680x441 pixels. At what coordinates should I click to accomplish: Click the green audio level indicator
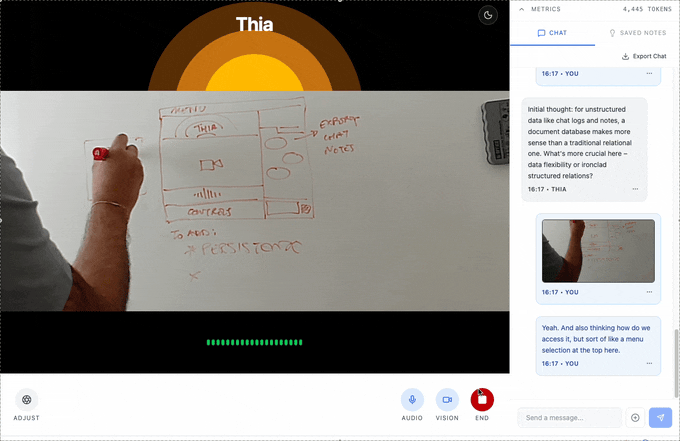tap(255, 342)
